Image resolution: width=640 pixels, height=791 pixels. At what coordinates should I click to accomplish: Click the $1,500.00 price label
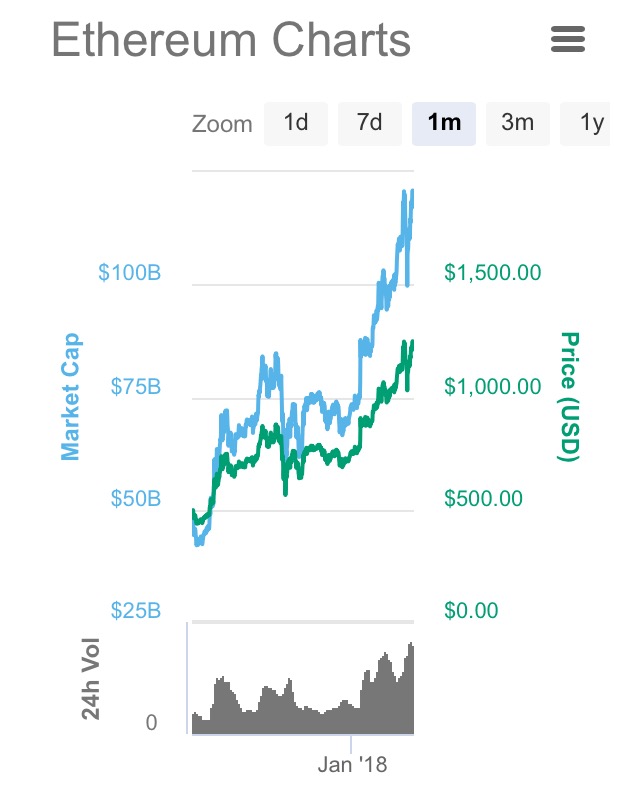tap(491, 273)
